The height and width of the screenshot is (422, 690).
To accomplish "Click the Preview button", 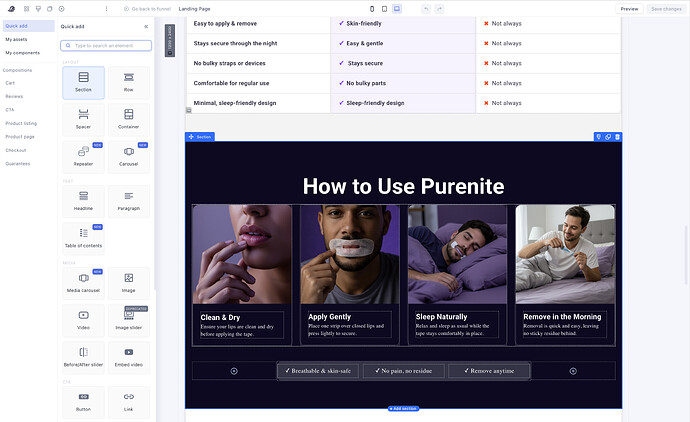I will tap(629, 9).
